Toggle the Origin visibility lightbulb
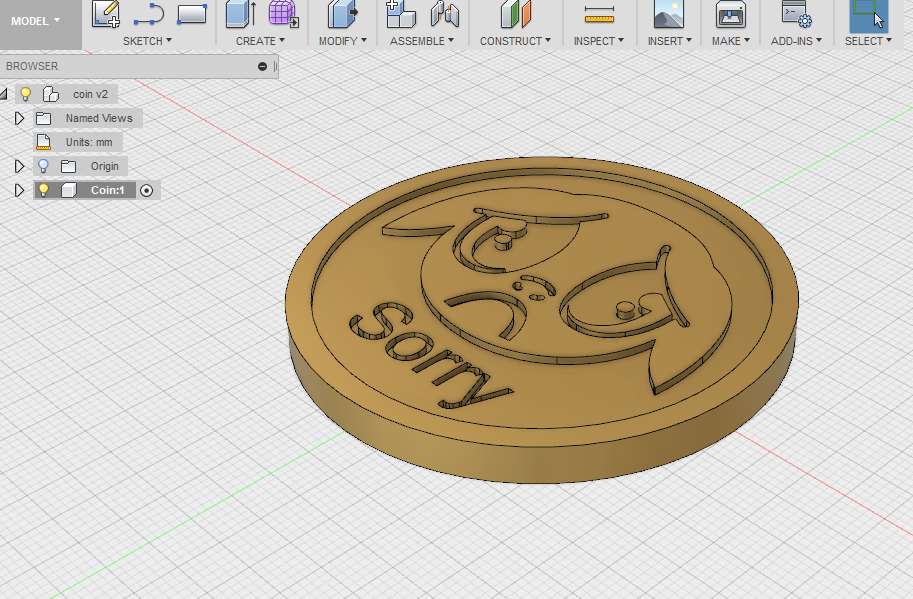Image resolution: width=913 pixels, height=599 pixels. [43, 166]
